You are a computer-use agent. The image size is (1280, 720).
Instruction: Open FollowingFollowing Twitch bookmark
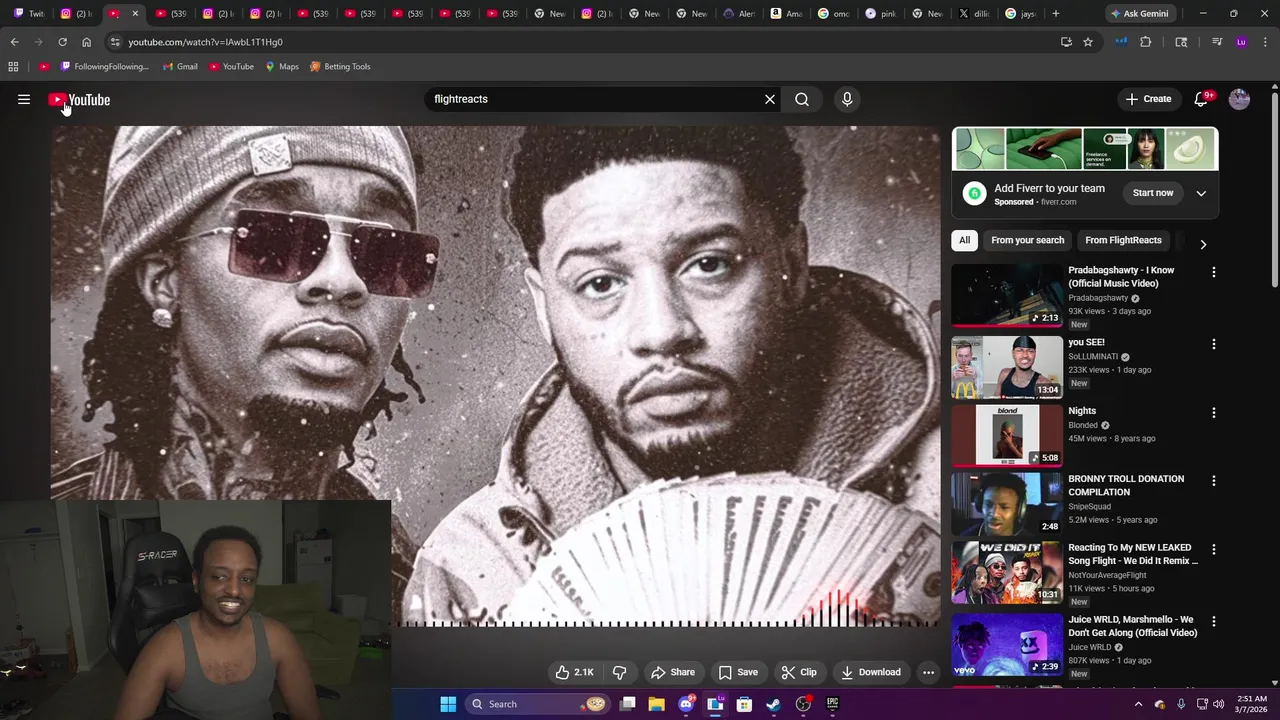[104, 67]
